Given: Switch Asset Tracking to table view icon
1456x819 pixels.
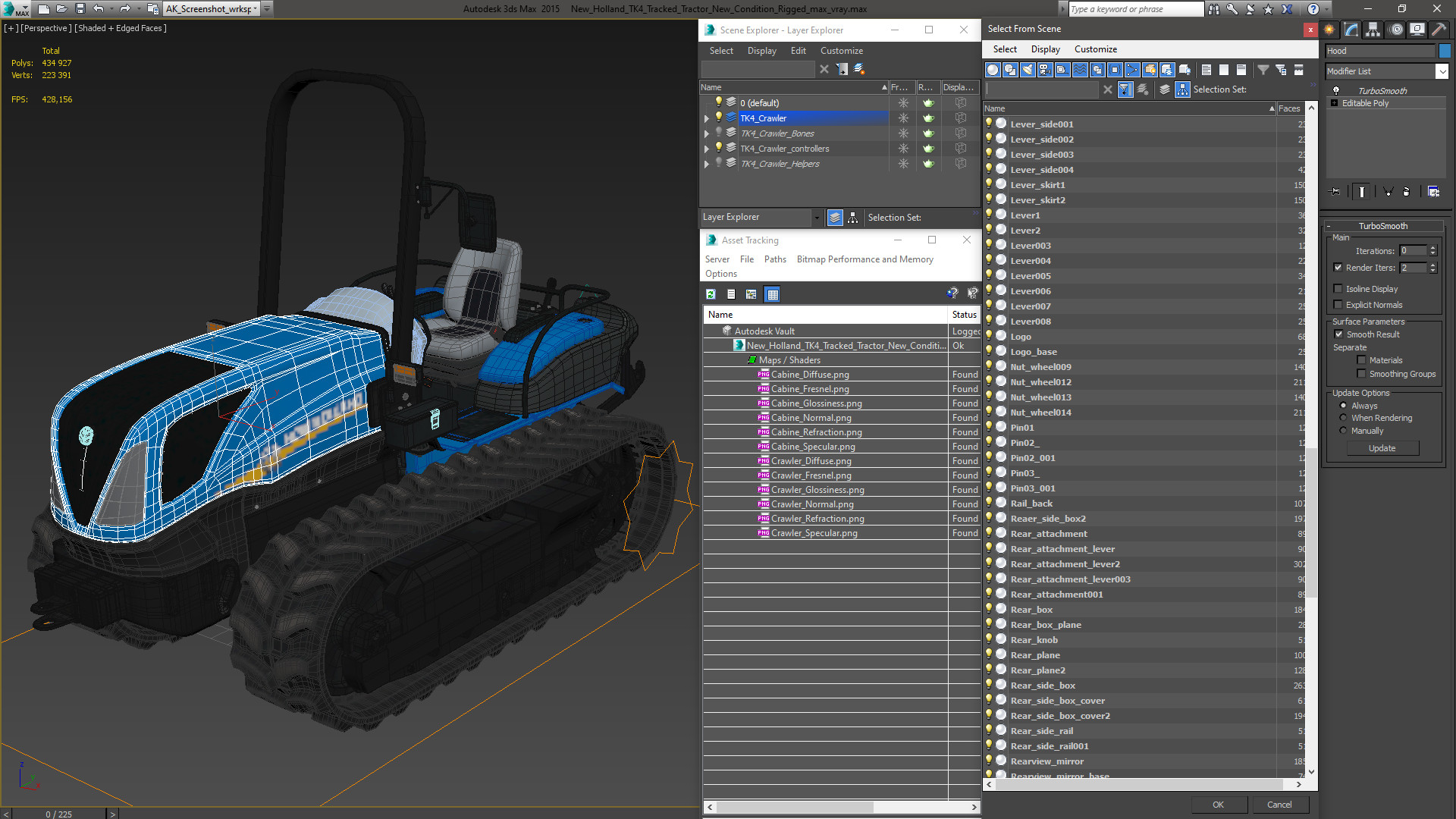Looking at the screenshot, I should [773, 294].
